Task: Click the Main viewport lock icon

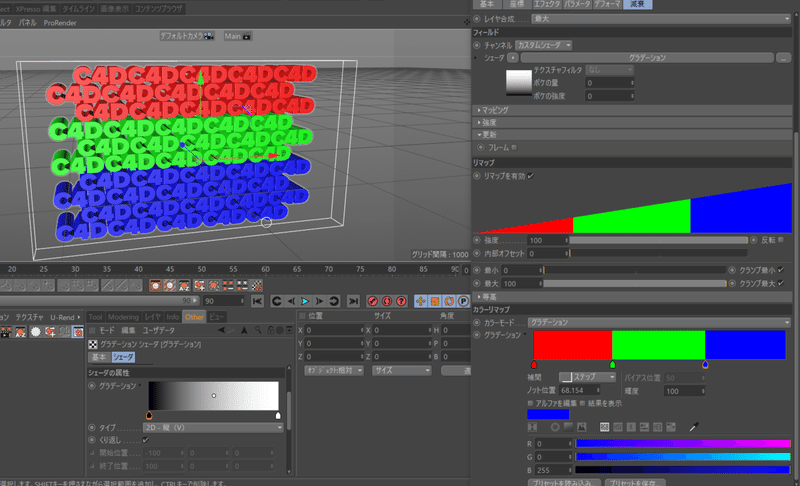Action: (247, 36)
